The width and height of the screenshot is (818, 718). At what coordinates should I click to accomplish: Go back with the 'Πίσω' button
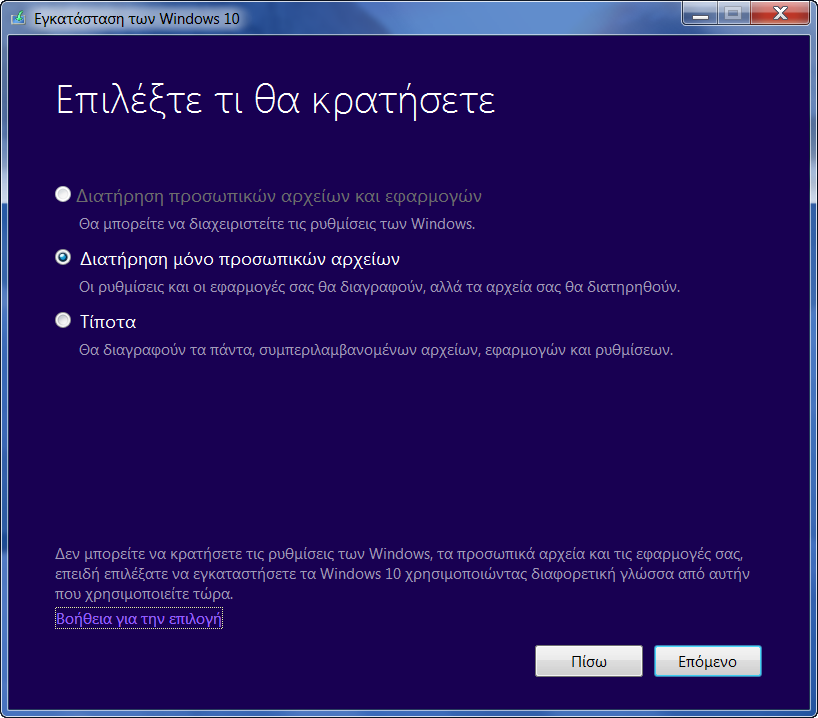point(588,661)
